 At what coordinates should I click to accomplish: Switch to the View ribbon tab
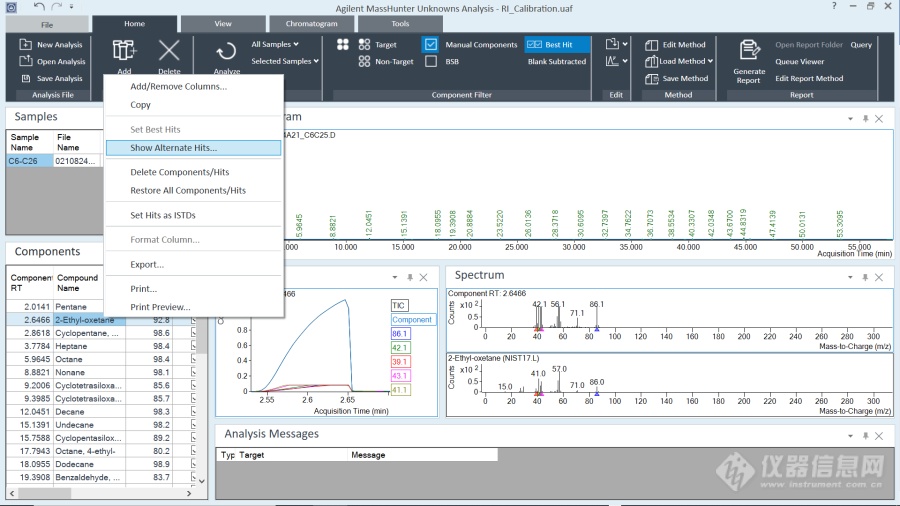pyautogui.click(x=223, y=24)
